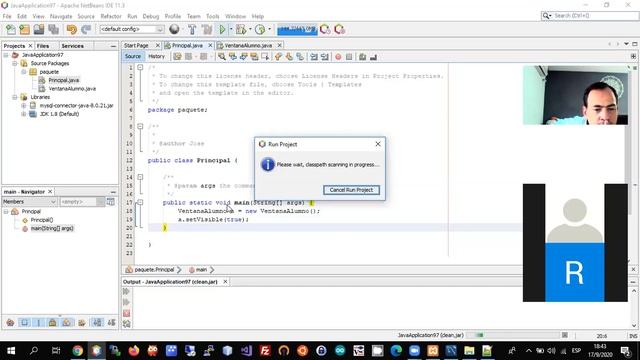Click Clean and Build Project icon
This screenshot has height=360, width=640.
(x=207, y=29)
